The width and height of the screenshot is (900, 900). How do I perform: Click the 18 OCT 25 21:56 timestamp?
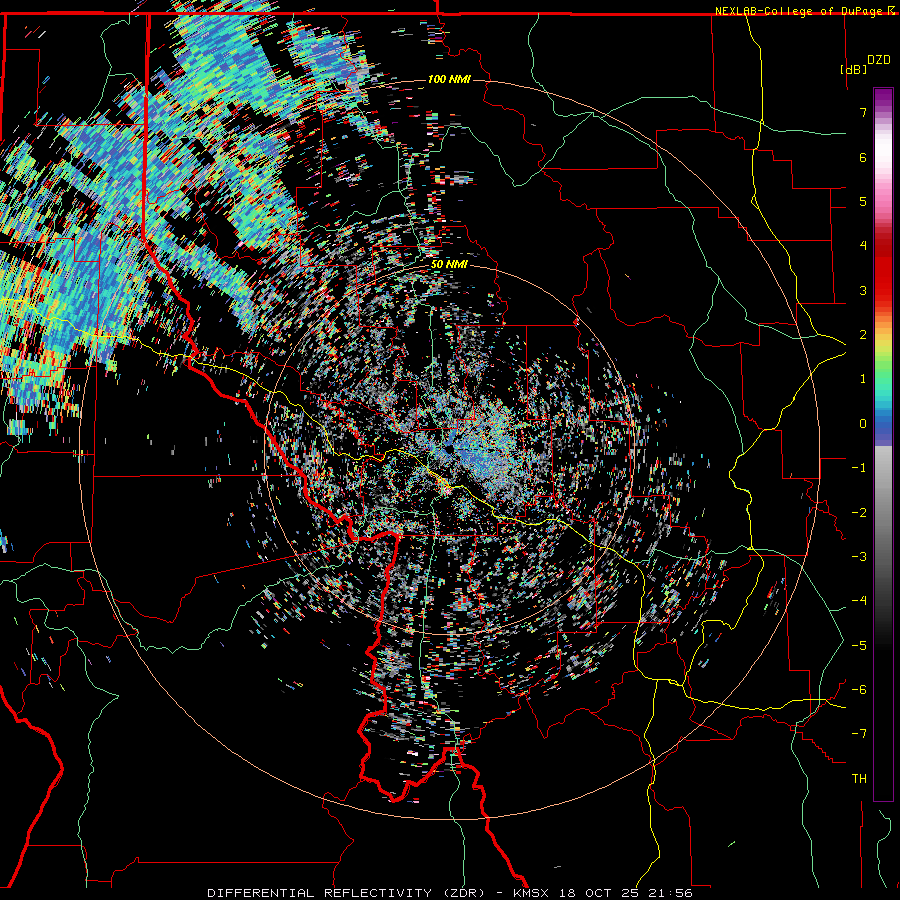point(626,893)
